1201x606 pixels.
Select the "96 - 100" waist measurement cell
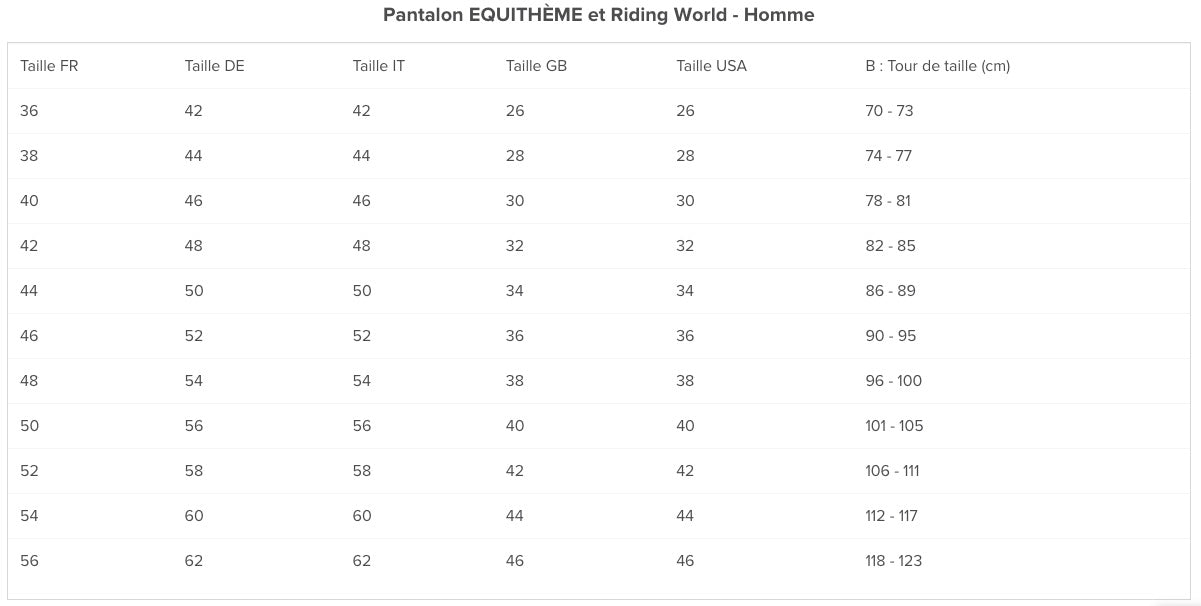click(893, 381)
